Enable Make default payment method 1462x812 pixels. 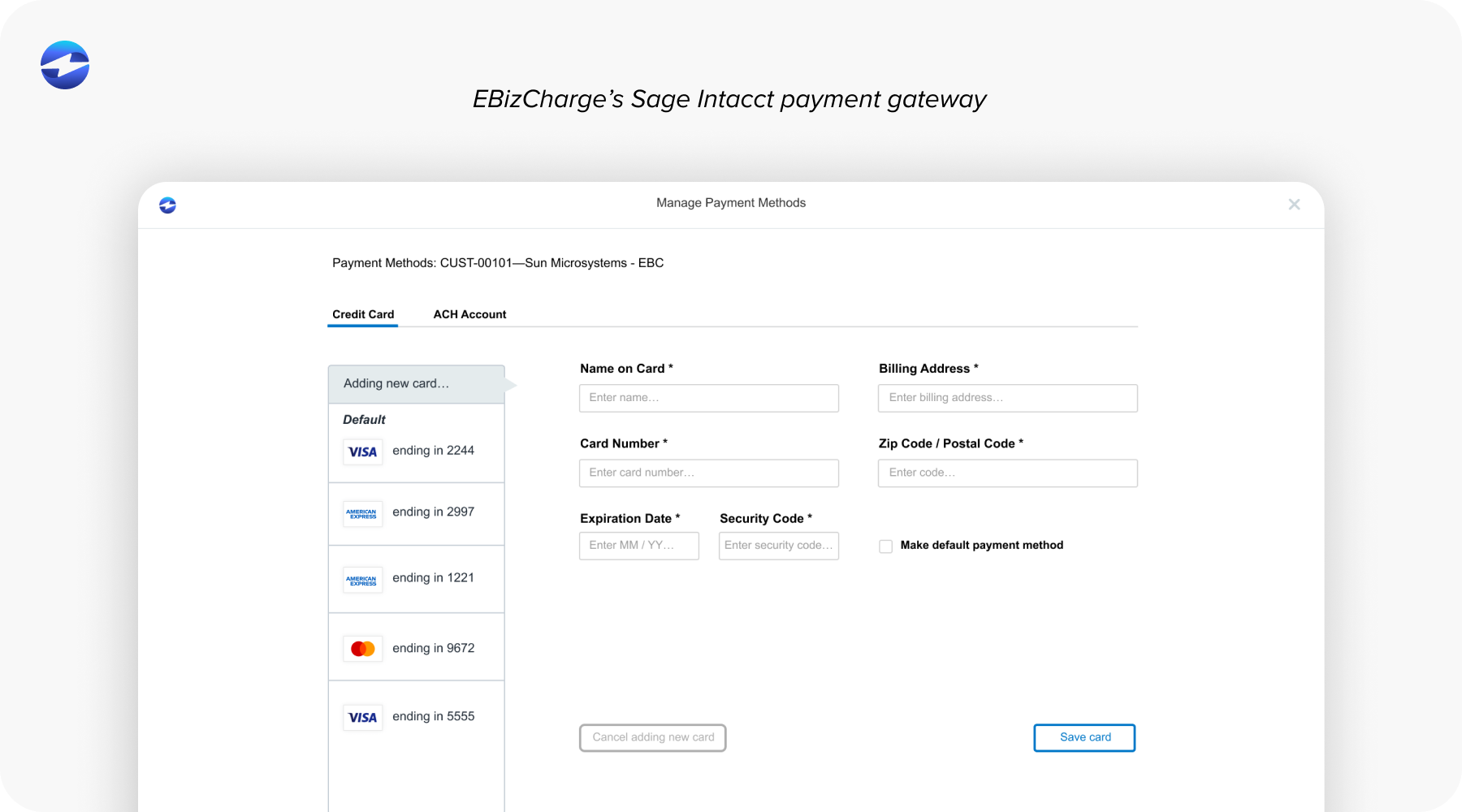point(885,546)
